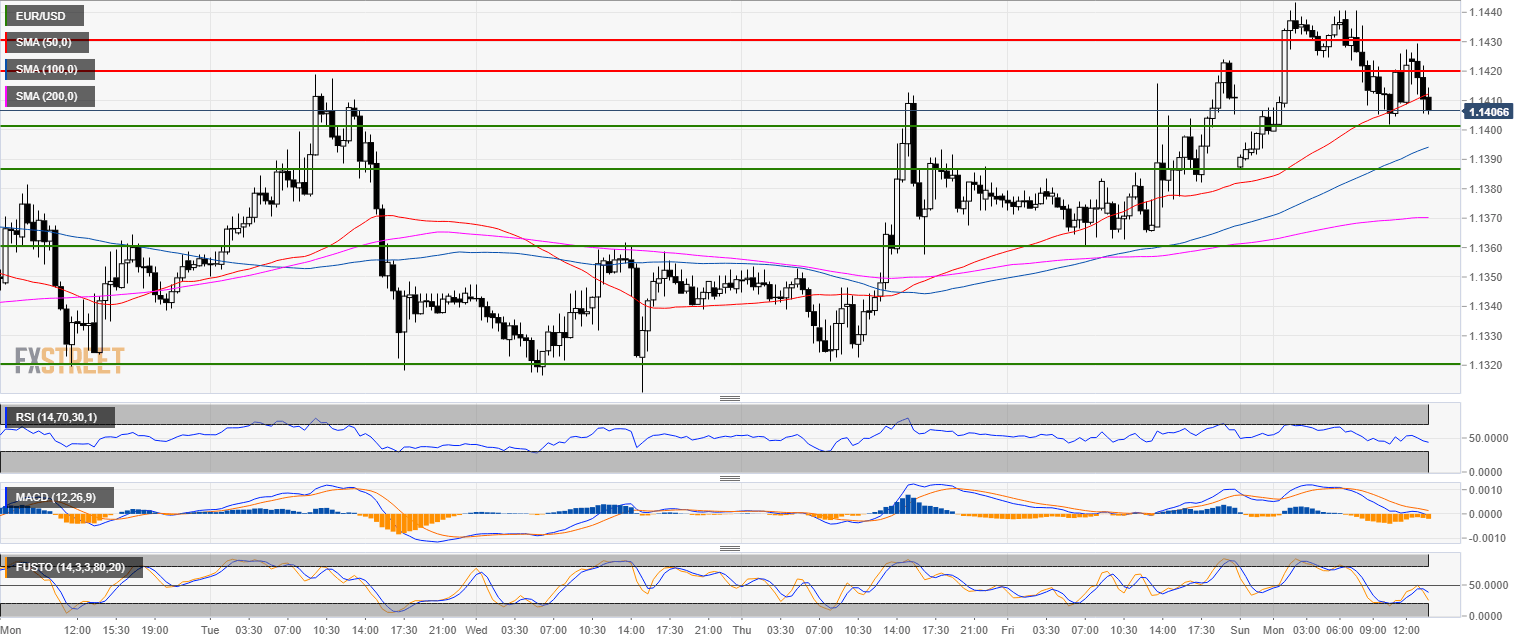Click the Fri date label on the time axis

coord(1007,631)
